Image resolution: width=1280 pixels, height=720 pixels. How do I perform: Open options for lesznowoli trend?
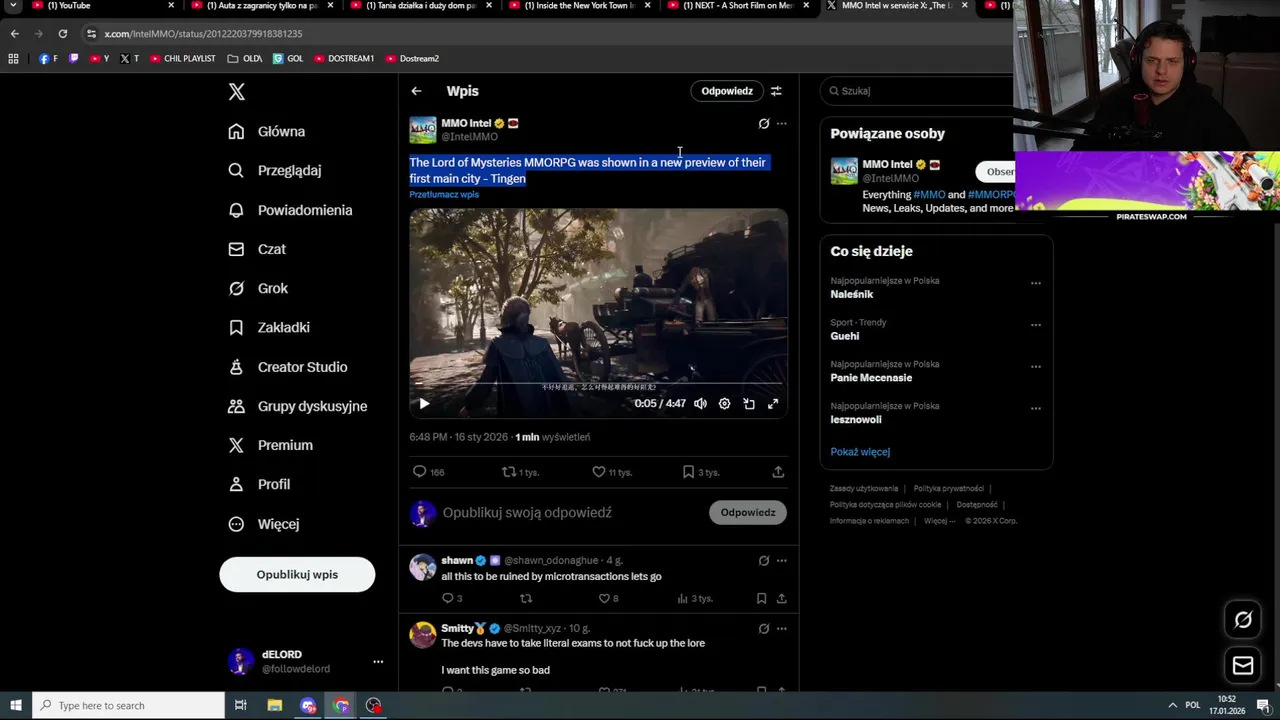pyautogui.click(x=1036, y=409)
